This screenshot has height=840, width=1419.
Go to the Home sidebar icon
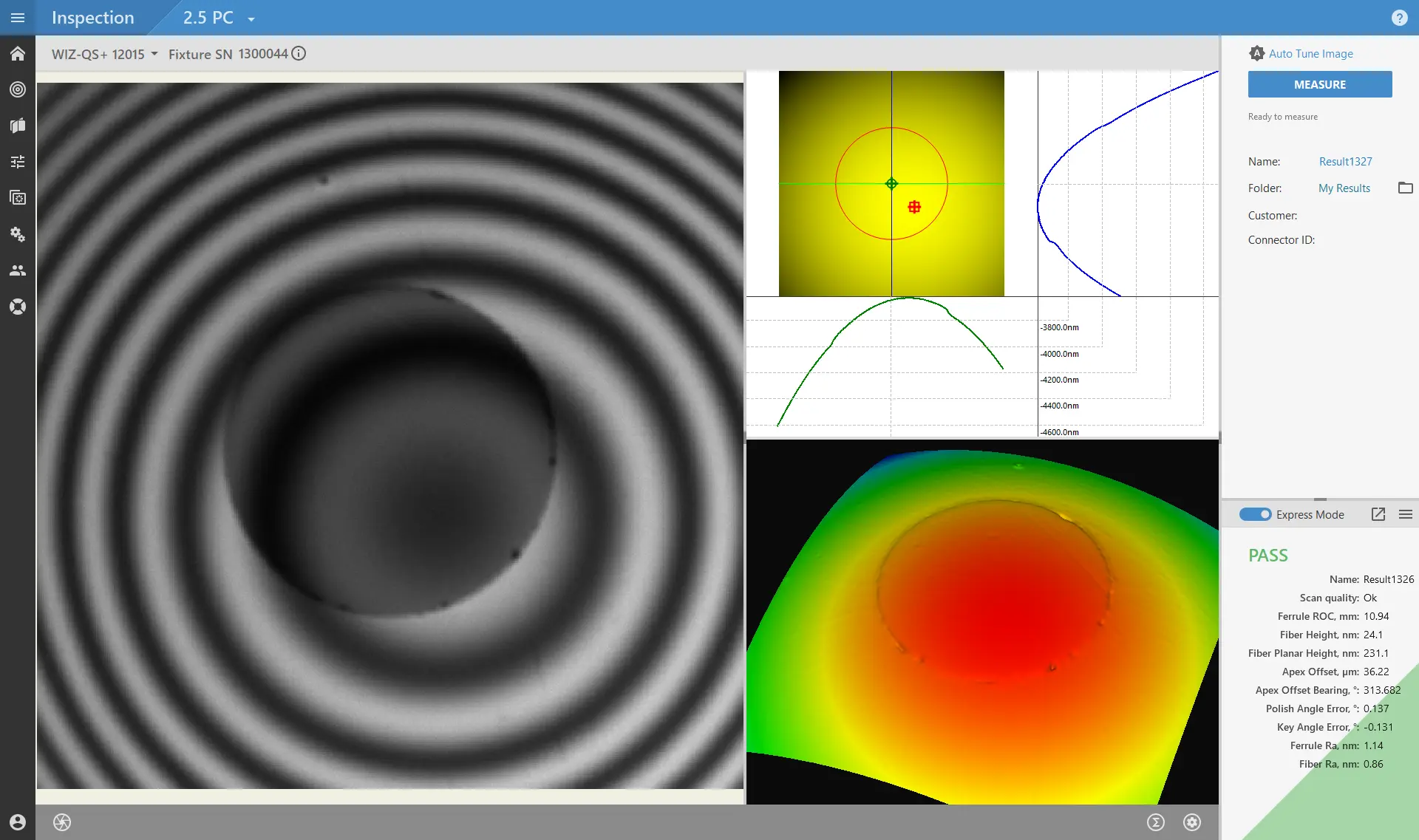pyautogui.click(x=18, y=54)
